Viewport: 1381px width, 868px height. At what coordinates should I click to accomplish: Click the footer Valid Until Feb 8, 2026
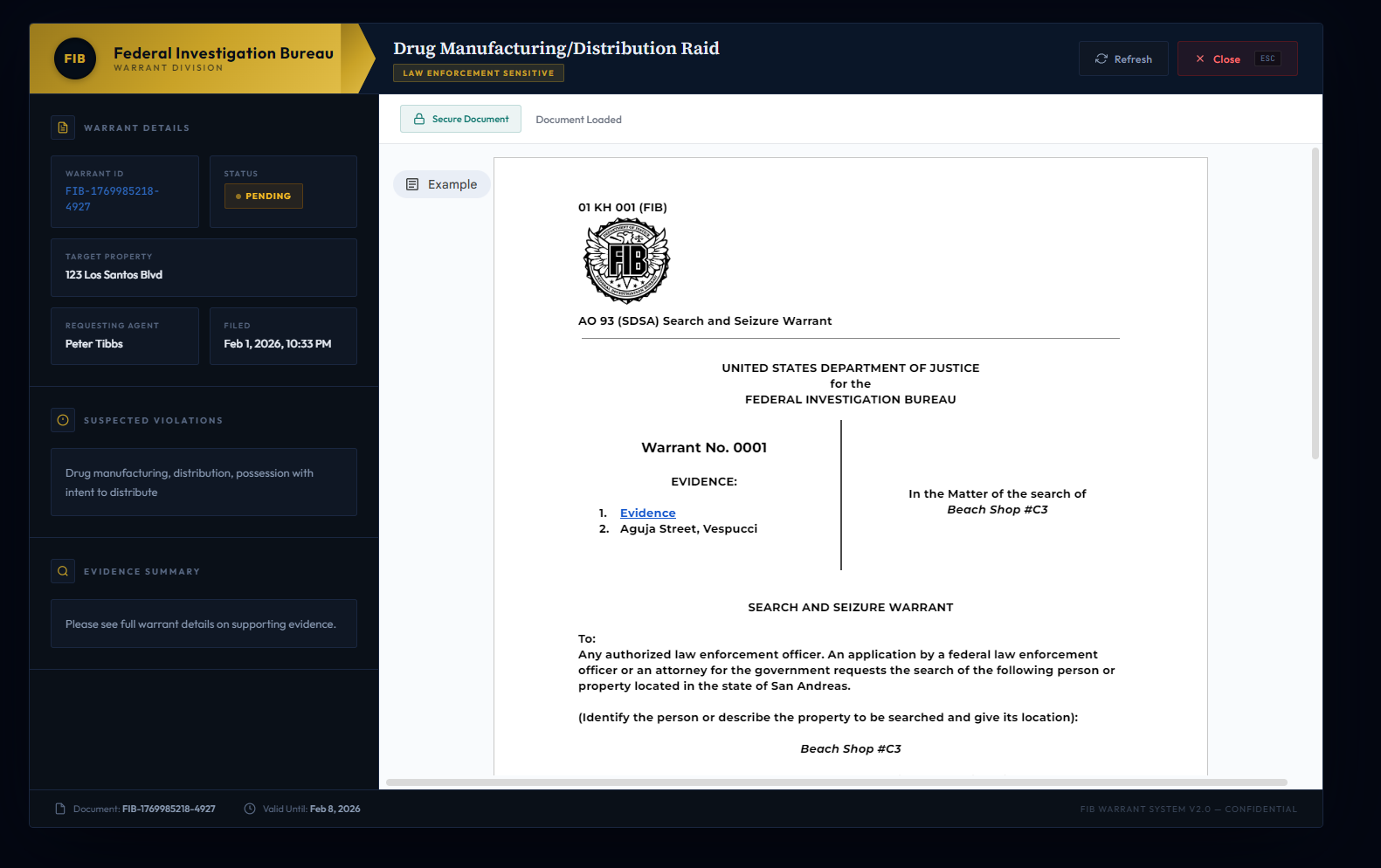point(312,809)
